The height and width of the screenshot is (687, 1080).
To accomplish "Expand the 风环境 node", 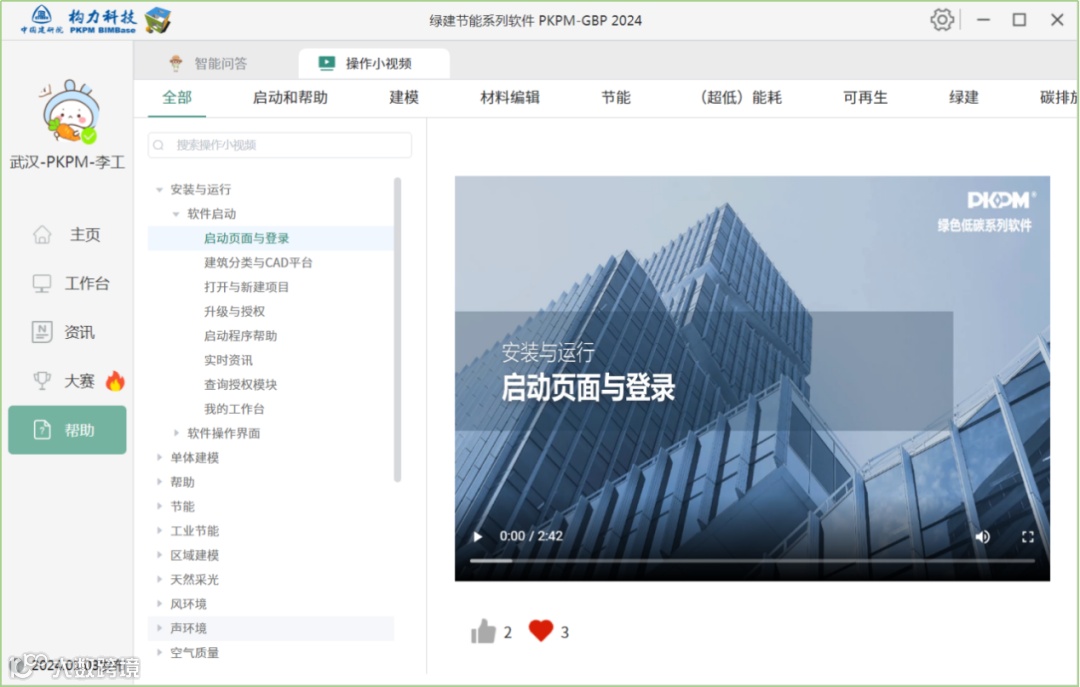I will pyautogui.click(x=160, y=604).
